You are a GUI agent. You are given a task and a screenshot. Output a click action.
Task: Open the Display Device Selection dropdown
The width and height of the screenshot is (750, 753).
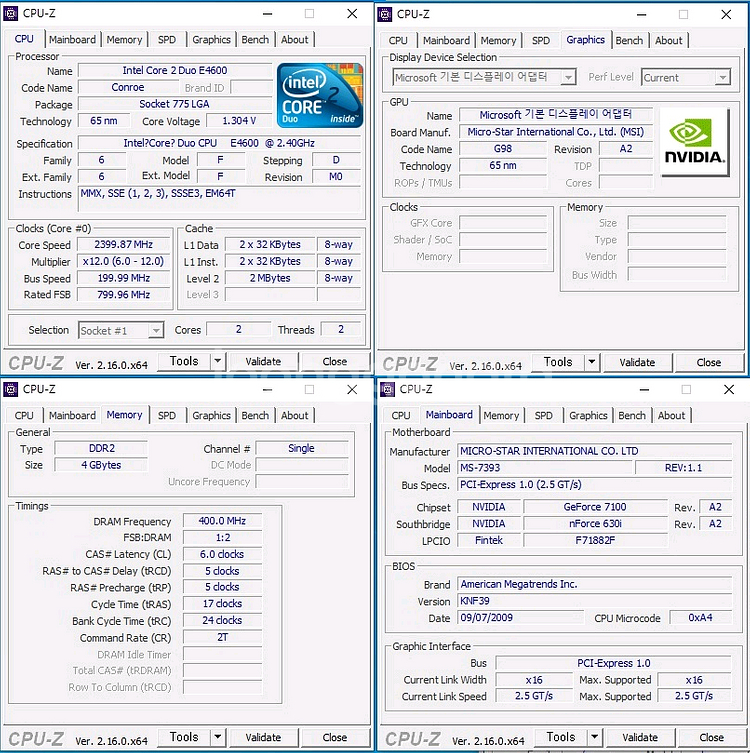pyautogui.click(x=568, y=77)
